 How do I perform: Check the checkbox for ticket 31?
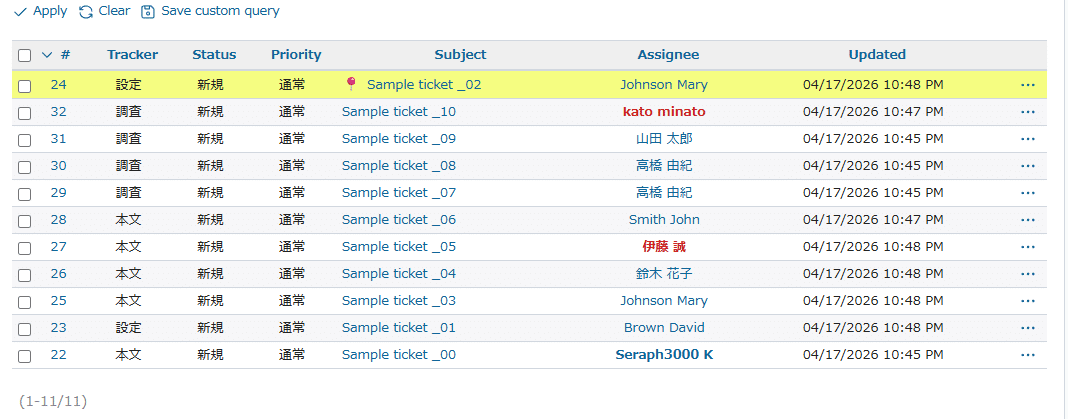(25, 139)
